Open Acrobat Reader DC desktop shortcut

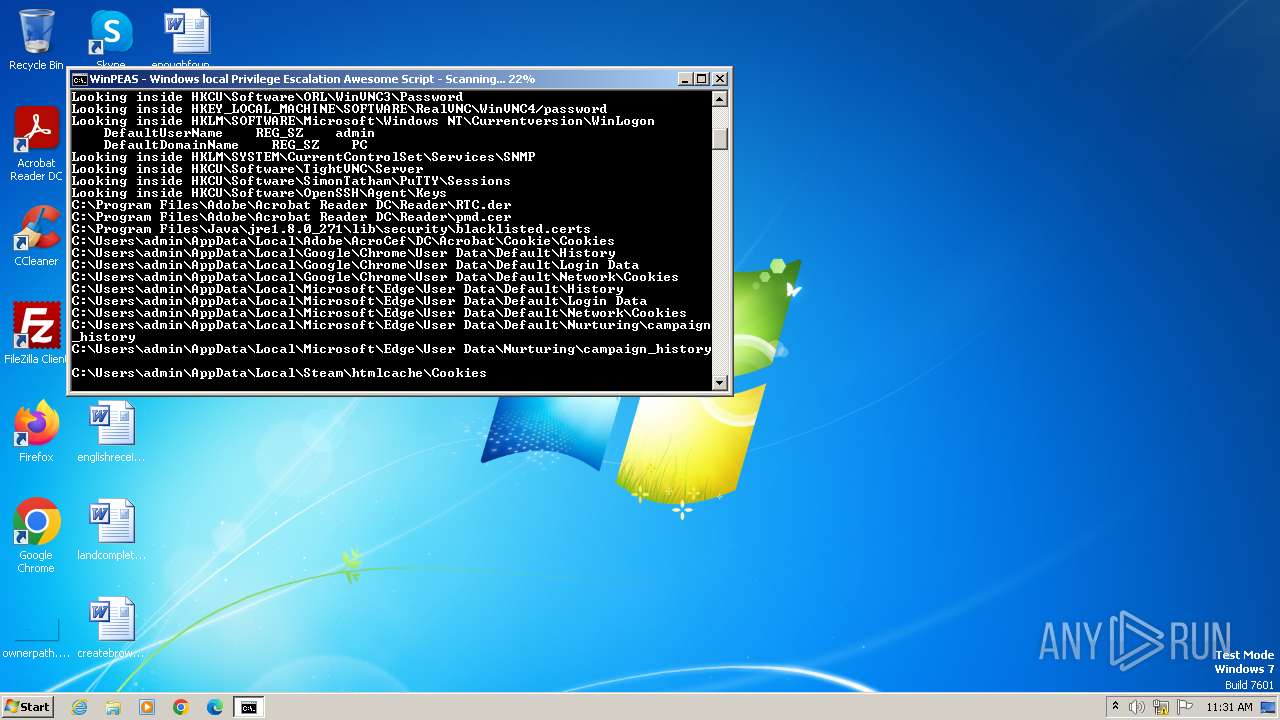(x=36, y=144)
